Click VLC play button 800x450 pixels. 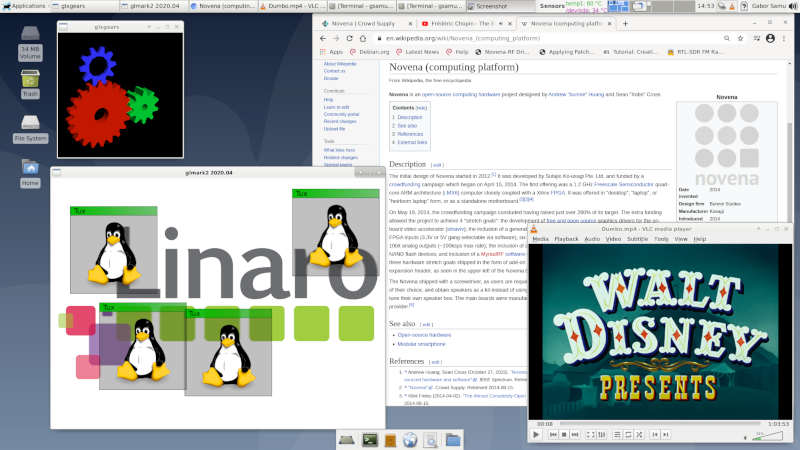[536, 435]
